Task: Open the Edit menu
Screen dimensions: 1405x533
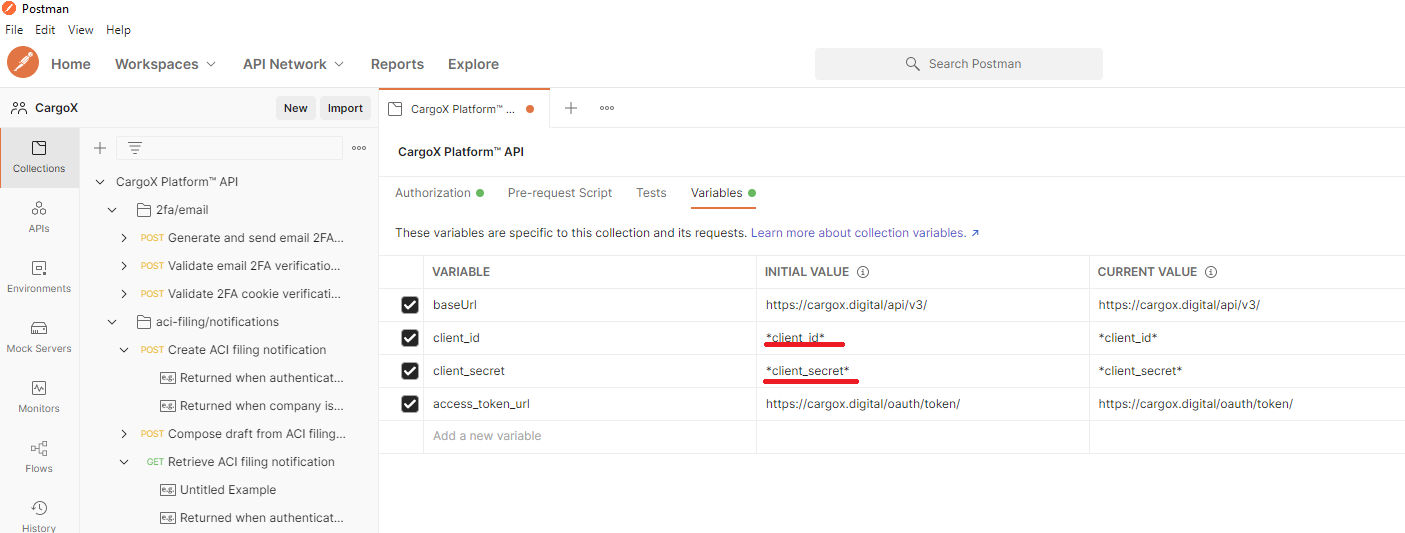Action: point(45,30)
